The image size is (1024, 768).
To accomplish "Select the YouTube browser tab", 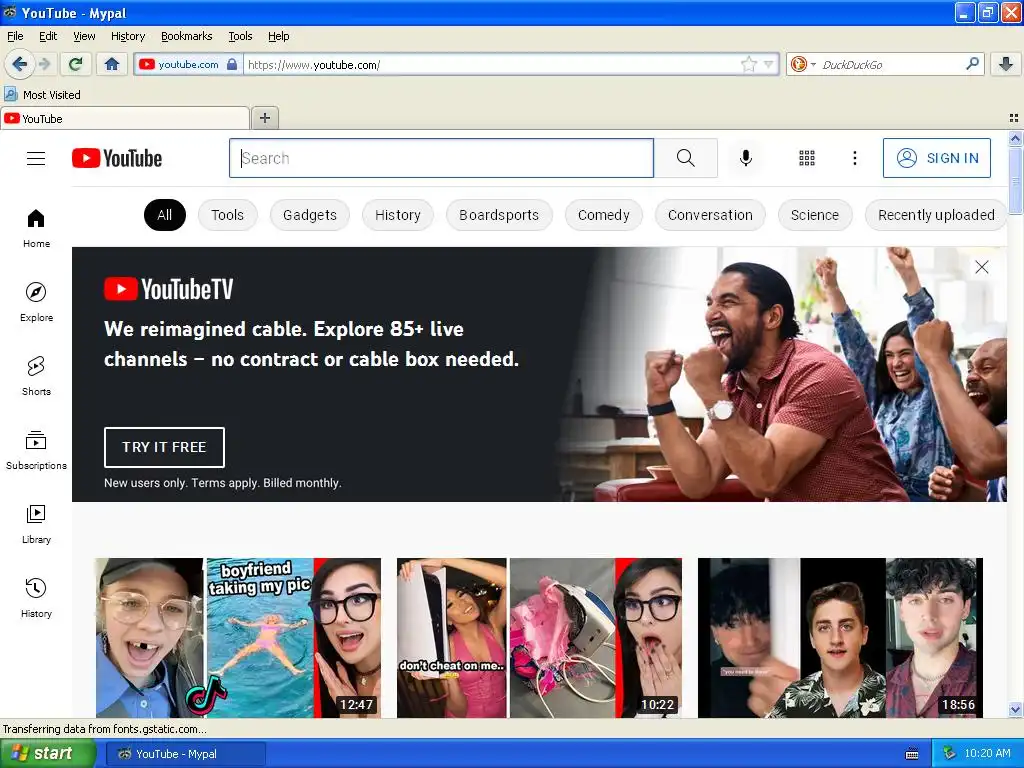I will click(x=124, y=118).
